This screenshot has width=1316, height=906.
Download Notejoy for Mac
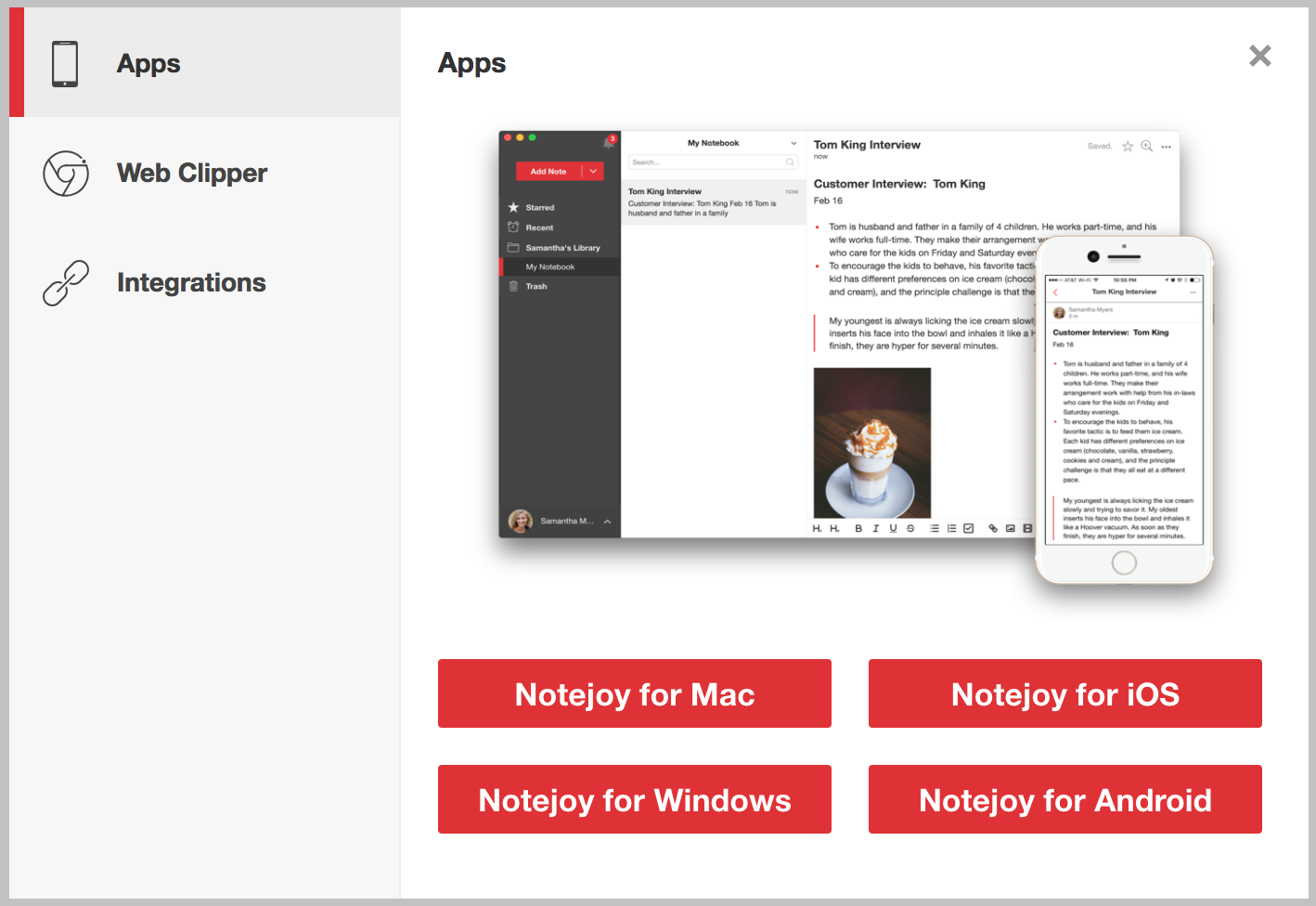(635, 693)
